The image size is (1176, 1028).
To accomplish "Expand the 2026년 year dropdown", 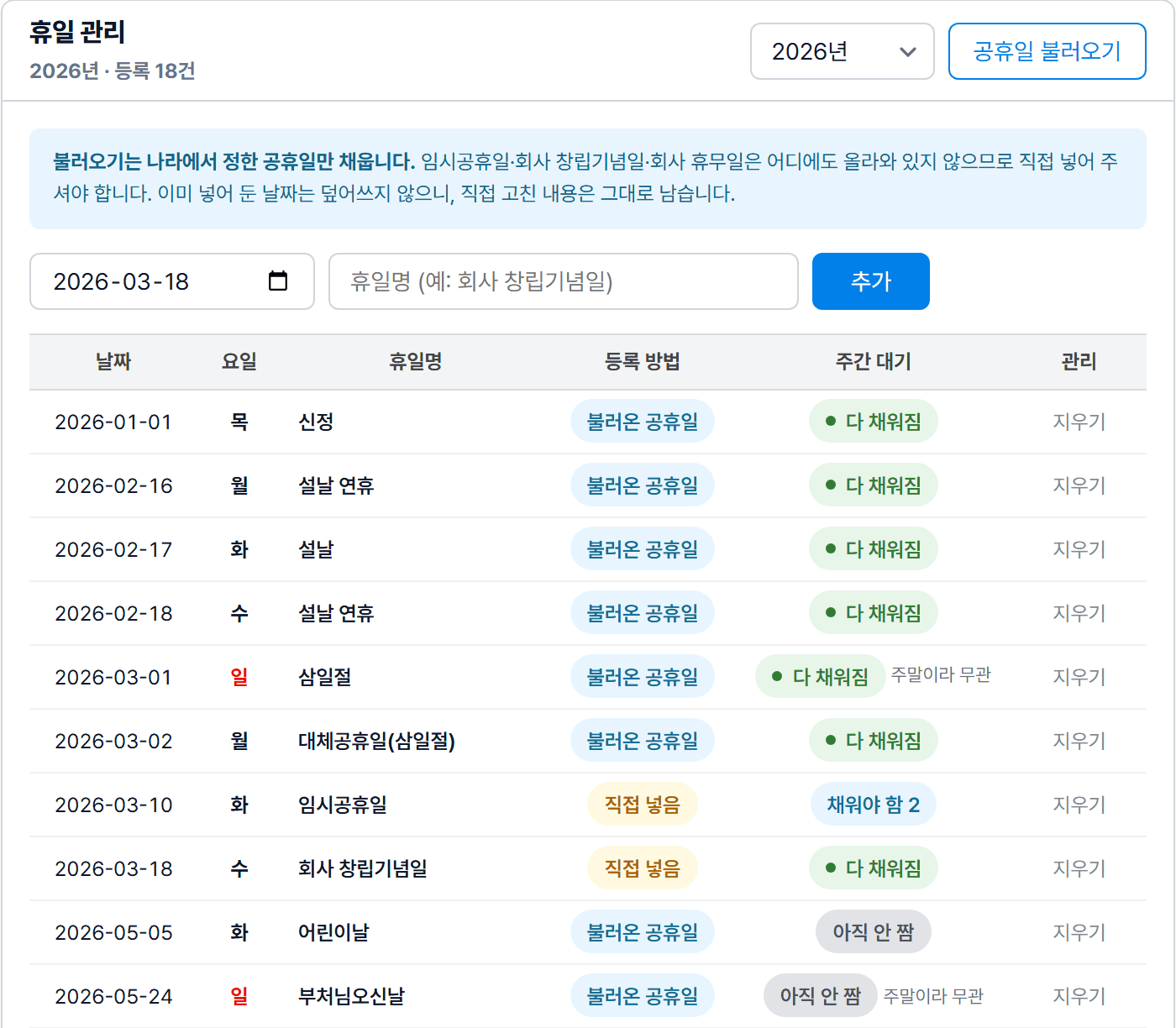I will click(x=842, y=51).
